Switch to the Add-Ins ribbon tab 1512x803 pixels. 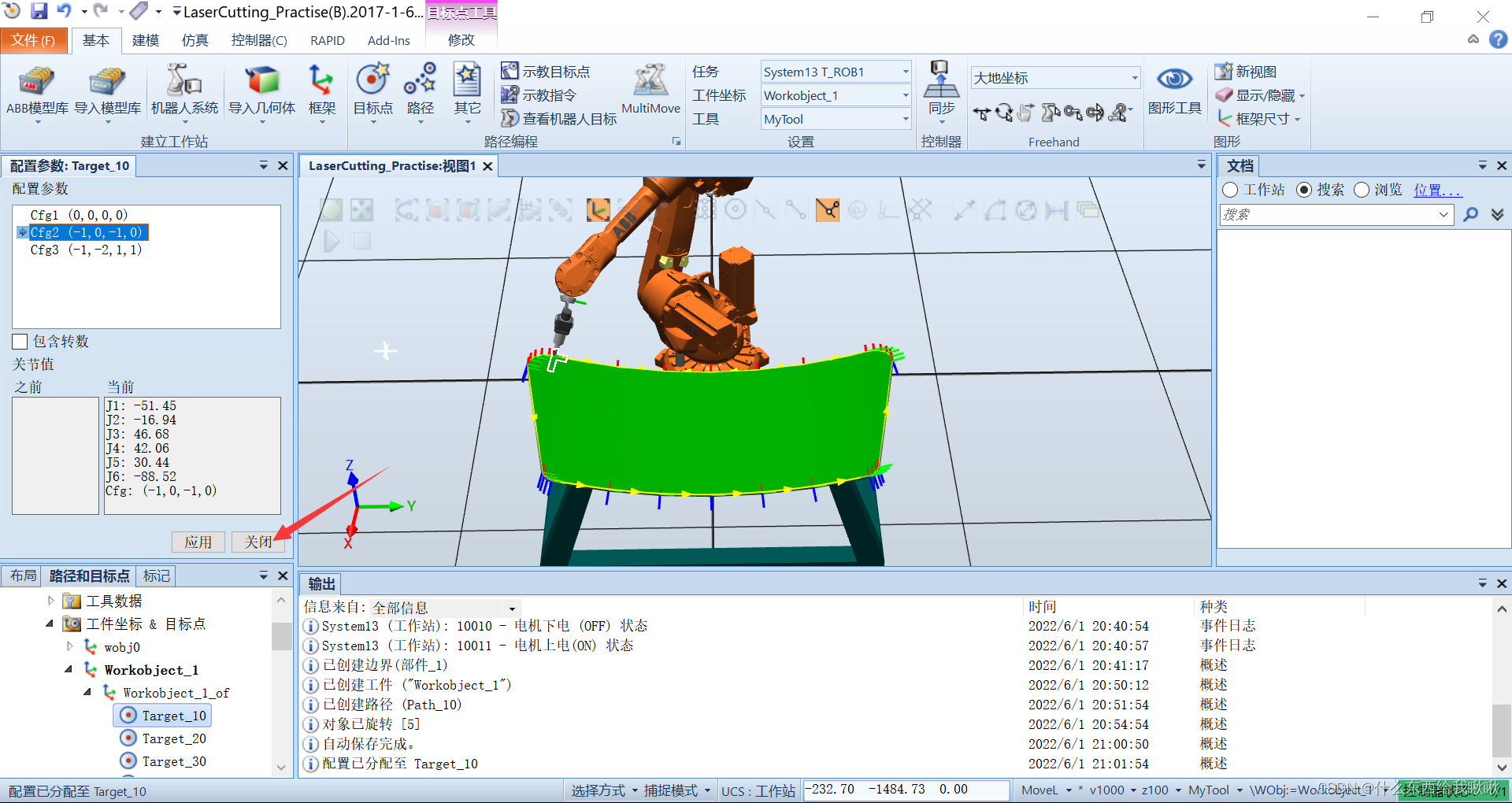(389, 40)
